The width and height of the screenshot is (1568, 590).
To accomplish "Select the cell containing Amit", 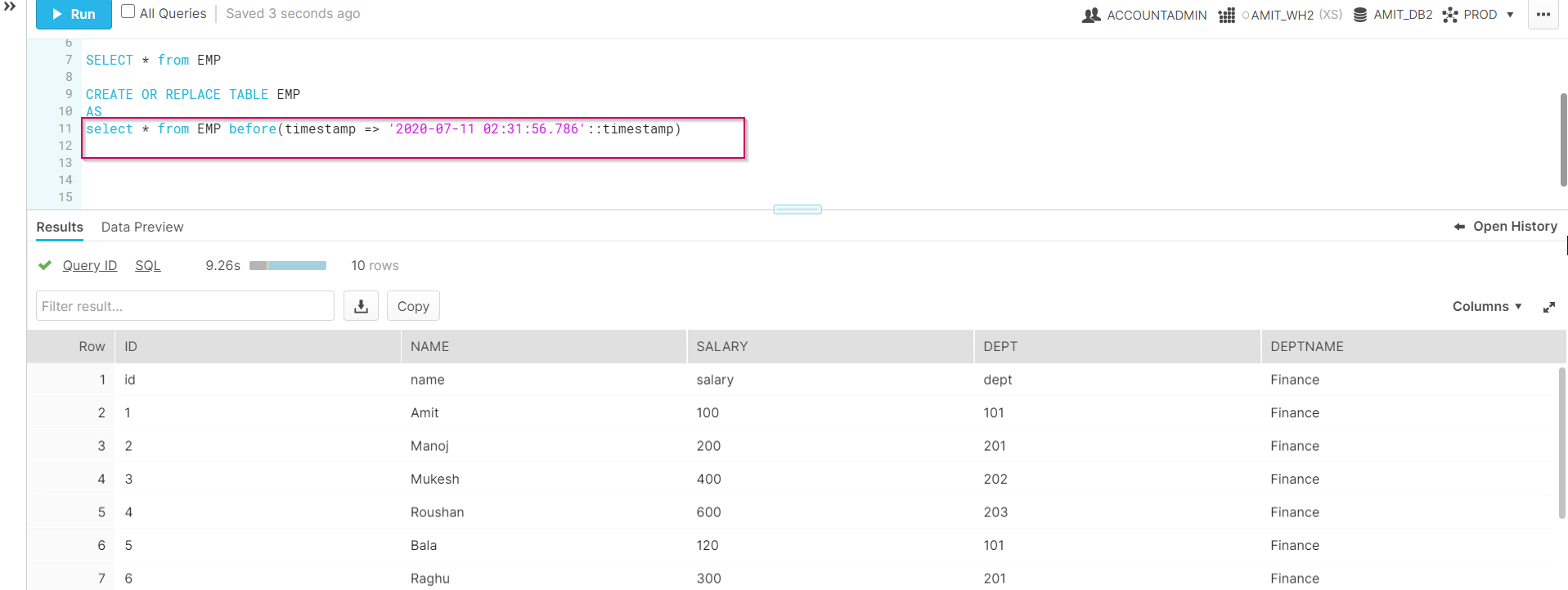I will pos(544,412).
